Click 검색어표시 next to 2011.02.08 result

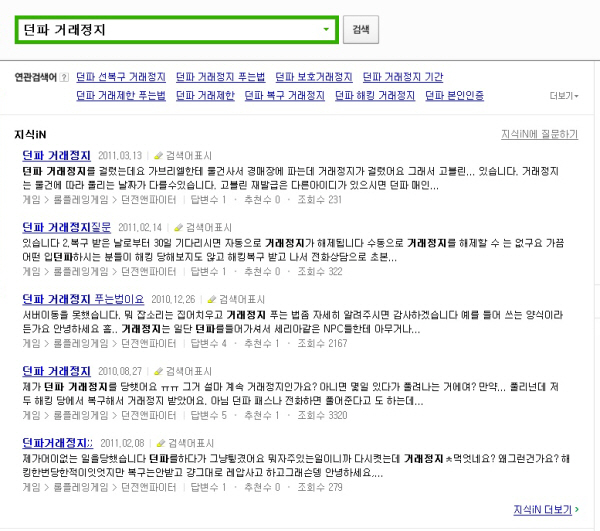[x=191, y=443]
